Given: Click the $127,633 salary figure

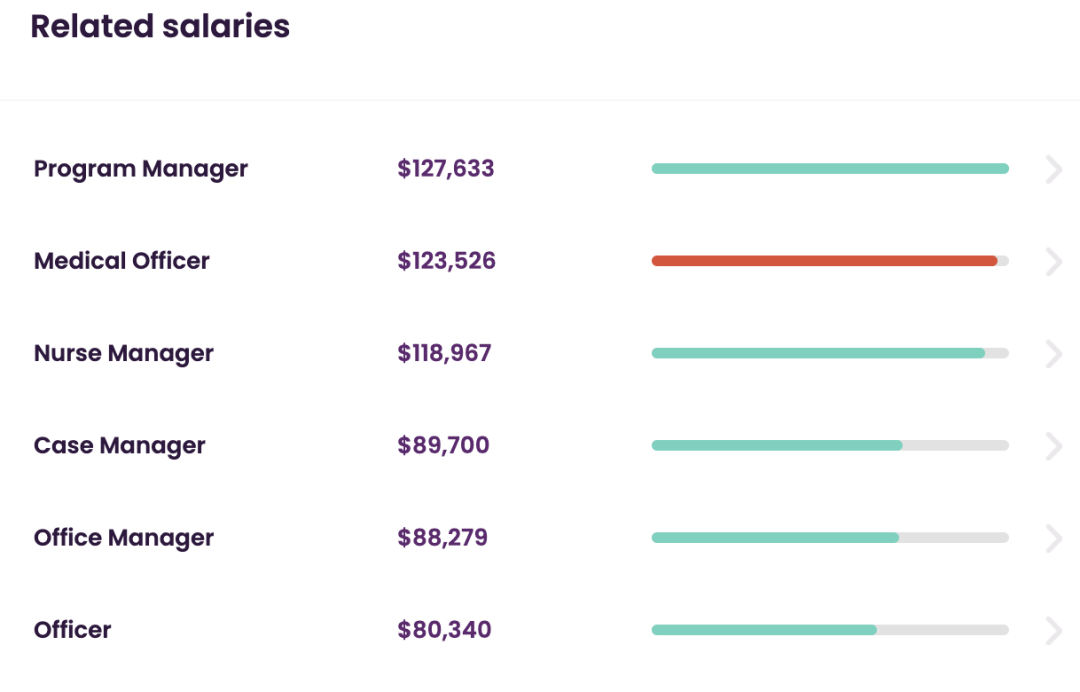Looking at the screenshot, I should (x=446, y=169).
